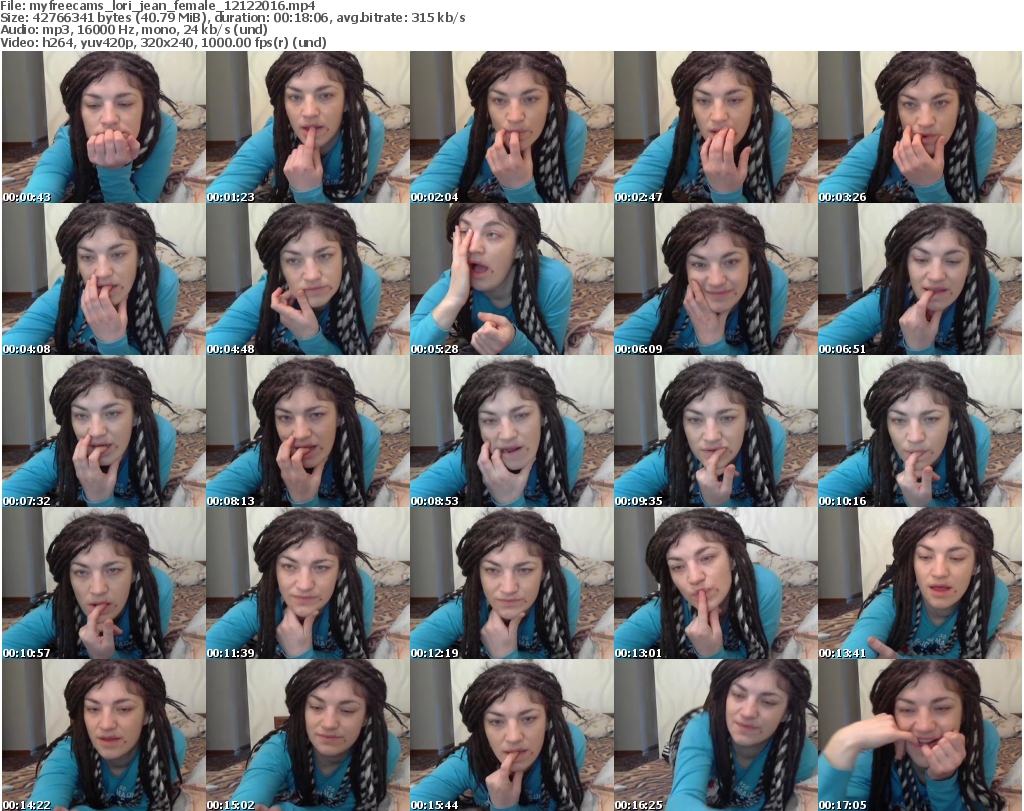Click the thumbnail stamped 00:08:13
This screenshot has height=811, width=1024.
click(x=308, y=431)
